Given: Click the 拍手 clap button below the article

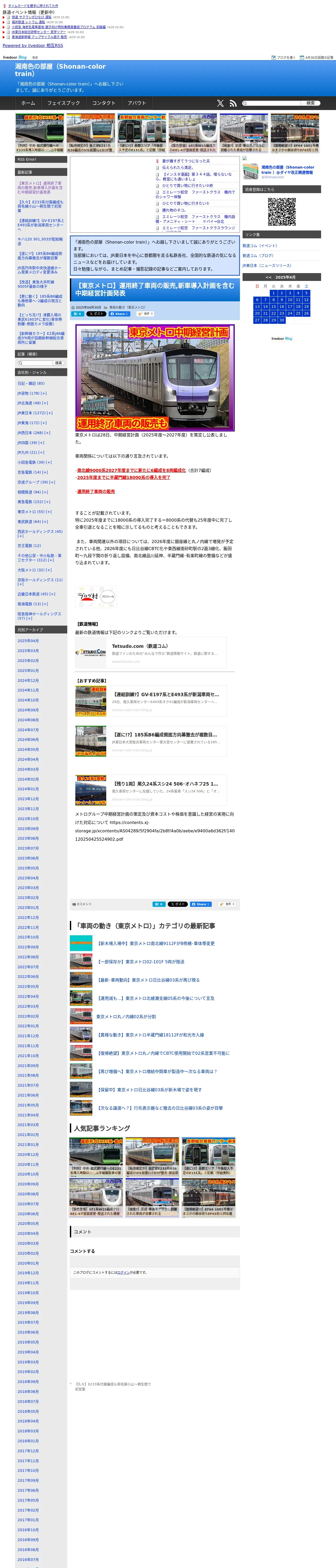Looking at the screenshot, I should tap(227, 904).
